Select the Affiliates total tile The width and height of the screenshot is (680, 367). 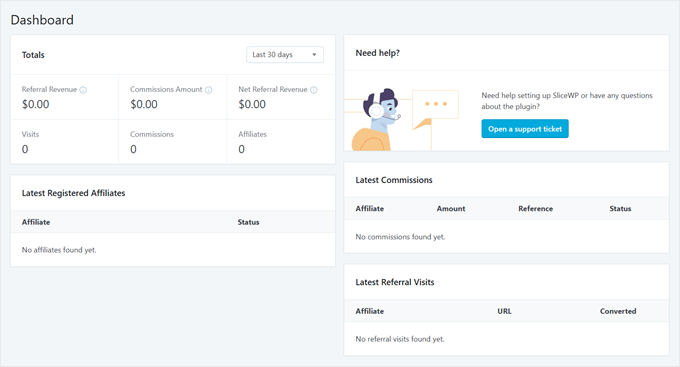click(281, 142)
